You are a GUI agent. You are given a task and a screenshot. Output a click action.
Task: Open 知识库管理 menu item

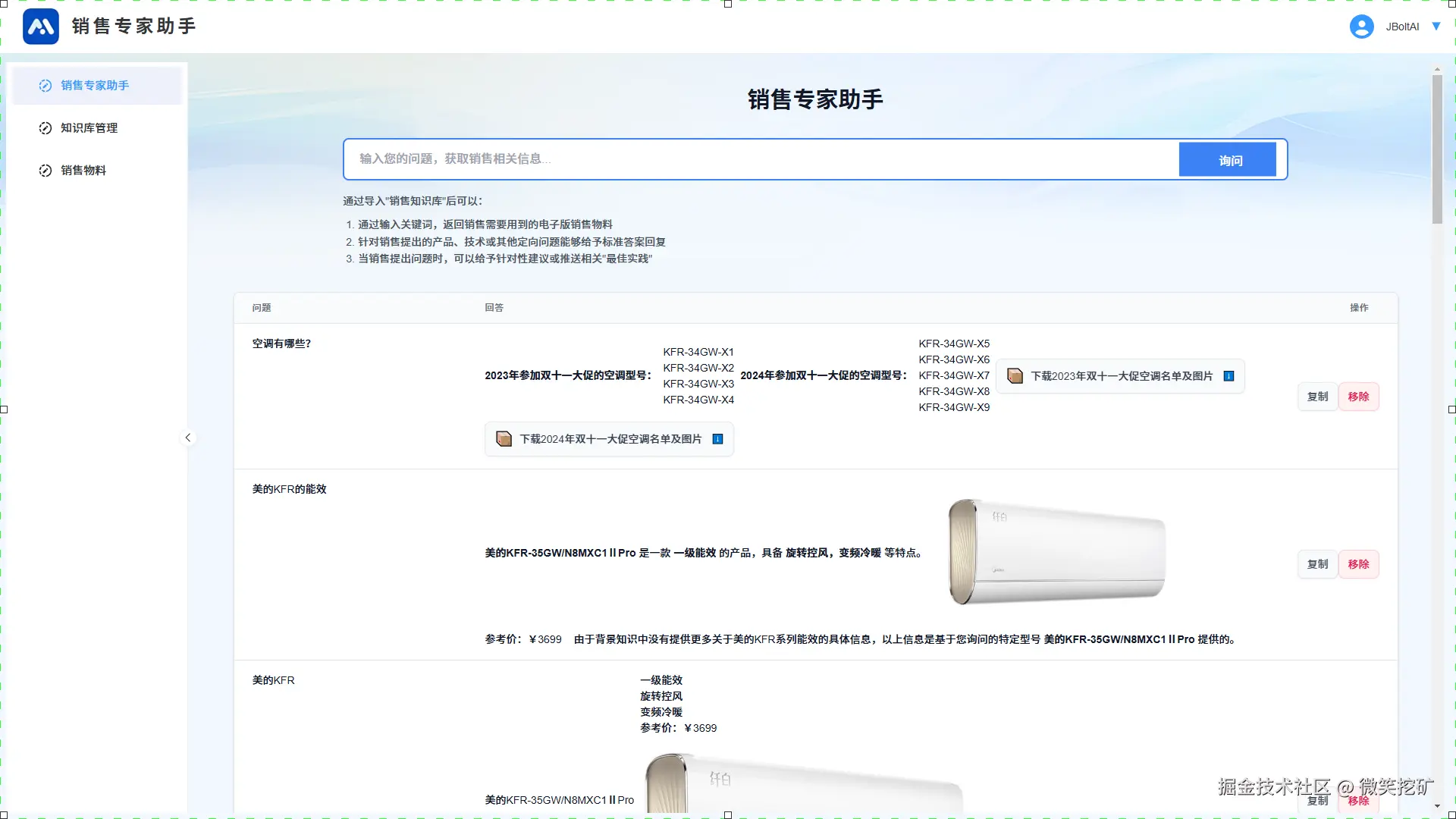pyautogui.click(x=89, y=128)
